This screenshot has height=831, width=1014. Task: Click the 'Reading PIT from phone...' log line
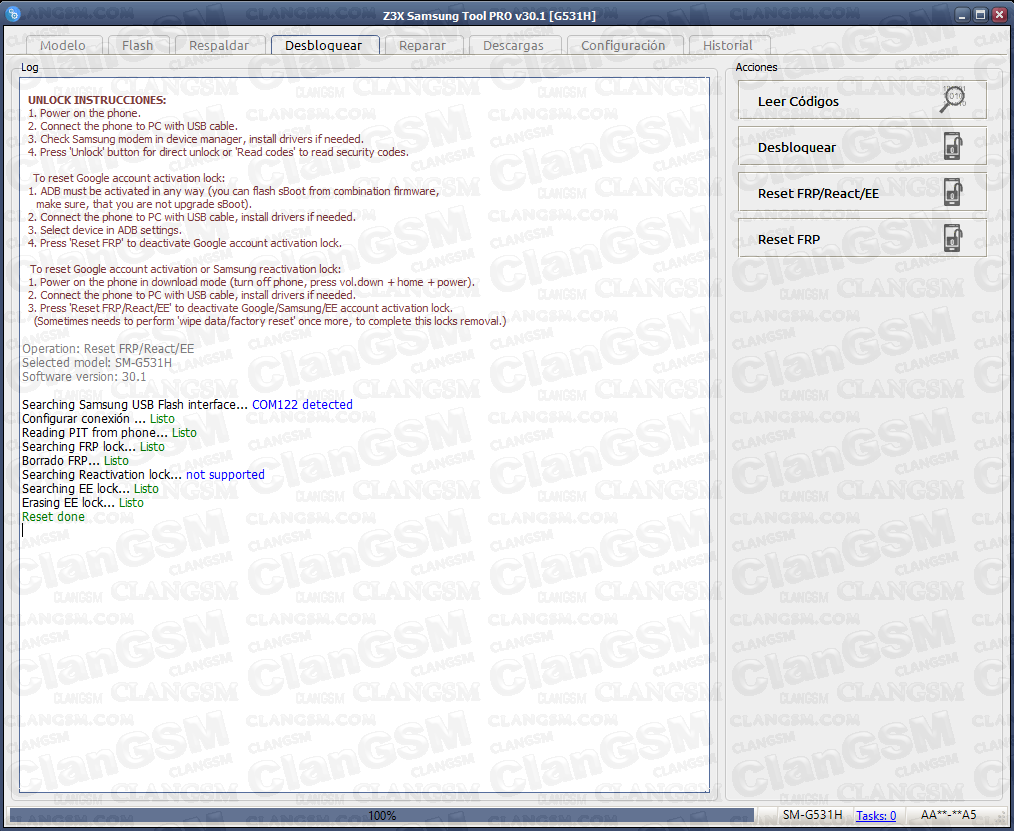click(109, 433)
